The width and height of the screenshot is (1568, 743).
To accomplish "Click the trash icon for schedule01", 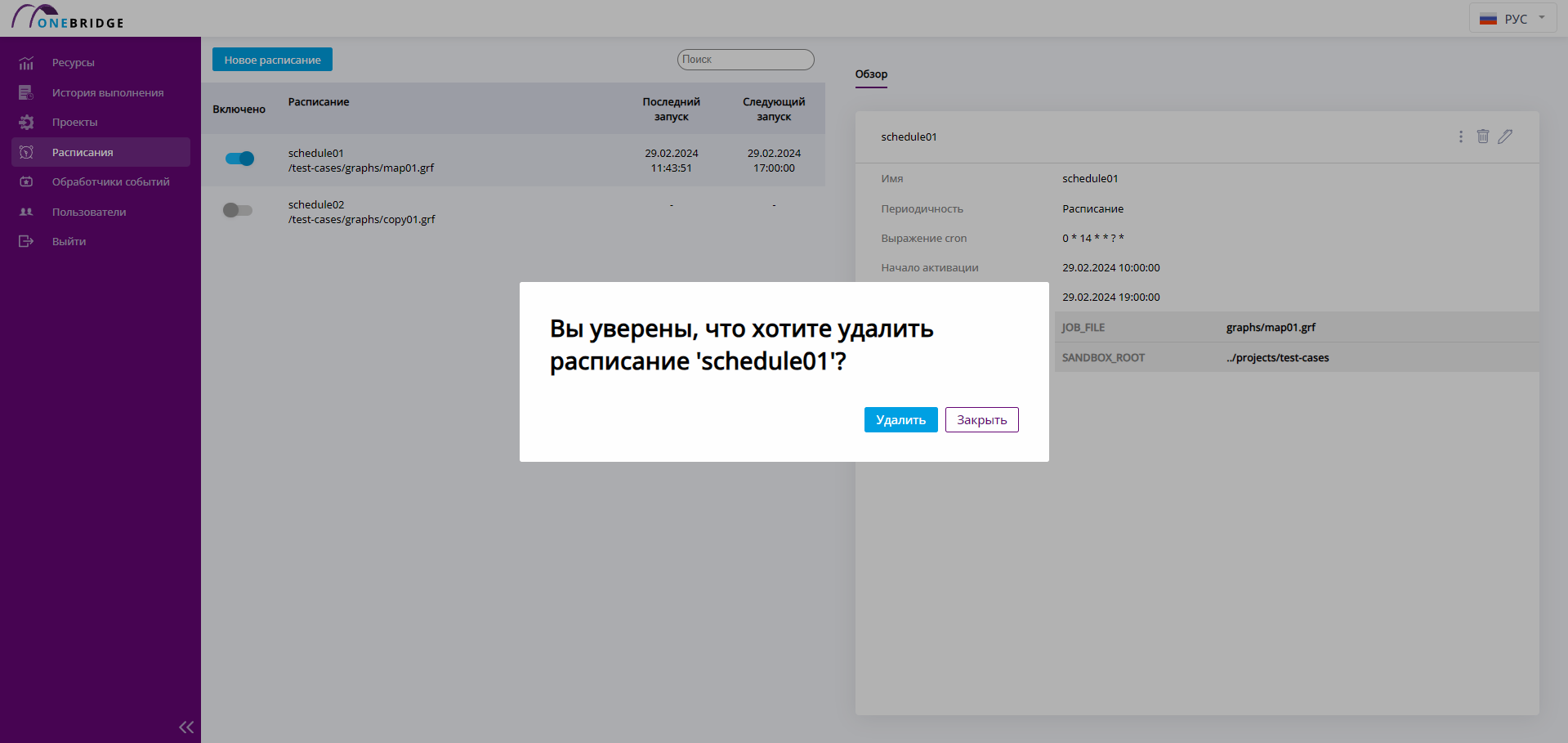I will click(x=1483, y=137).
